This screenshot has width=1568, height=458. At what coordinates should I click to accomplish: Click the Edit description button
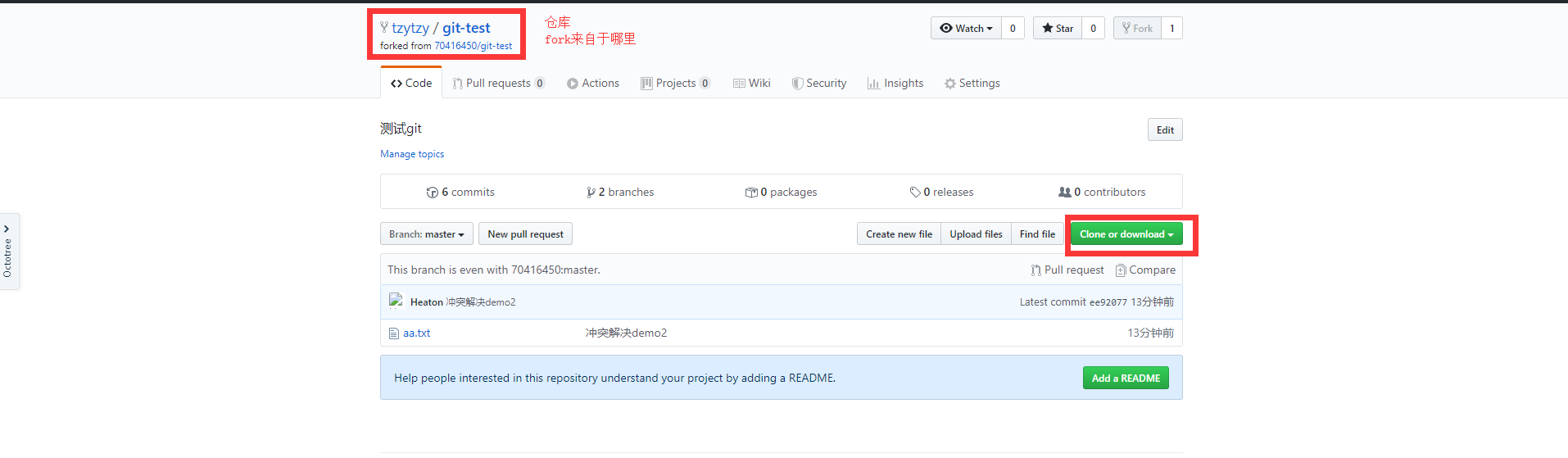pyautogui.click(x=1165, y=129)
